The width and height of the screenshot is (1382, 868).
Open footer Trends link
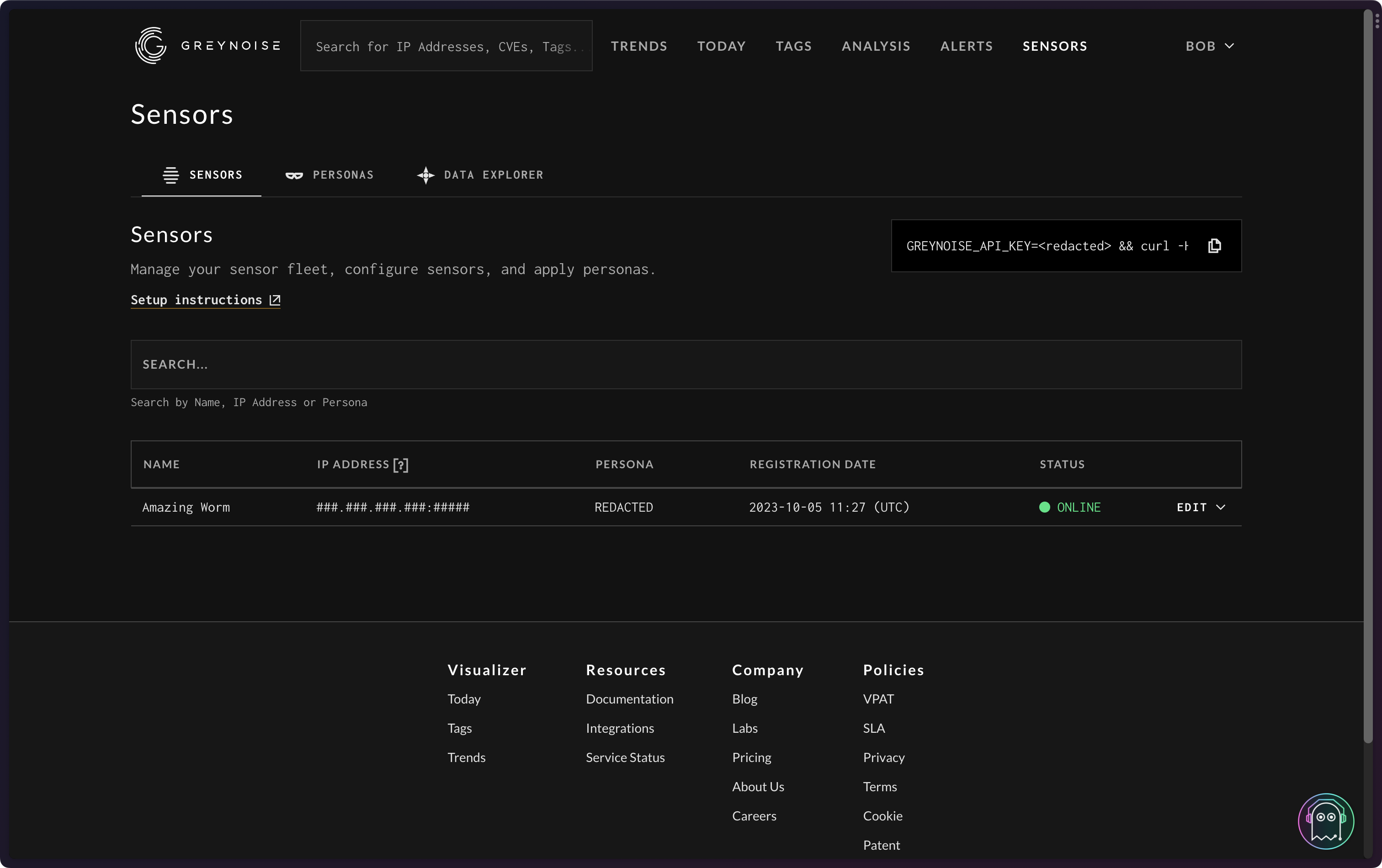[466, 758]
